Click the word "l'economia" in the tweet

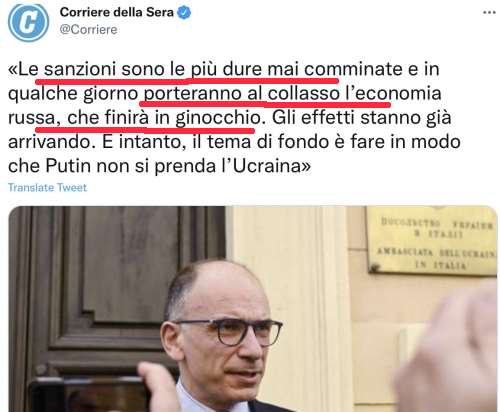[393, 93]
